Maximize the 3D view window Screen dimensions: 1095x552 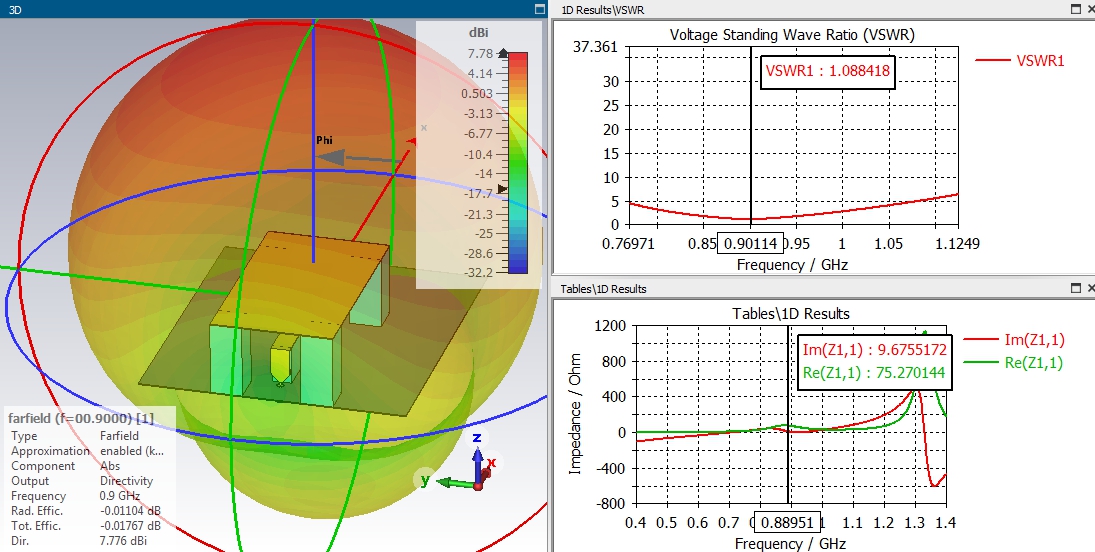point(539,9)
